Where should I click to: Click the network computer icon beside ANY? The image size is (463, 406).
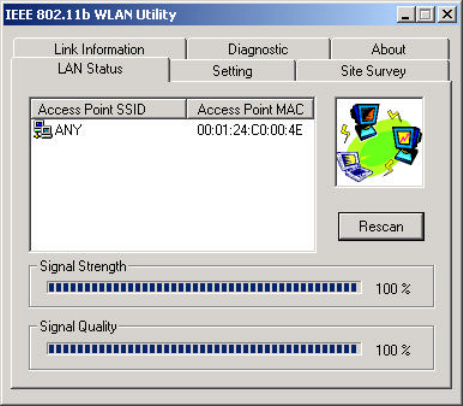(x=43, y=130)
